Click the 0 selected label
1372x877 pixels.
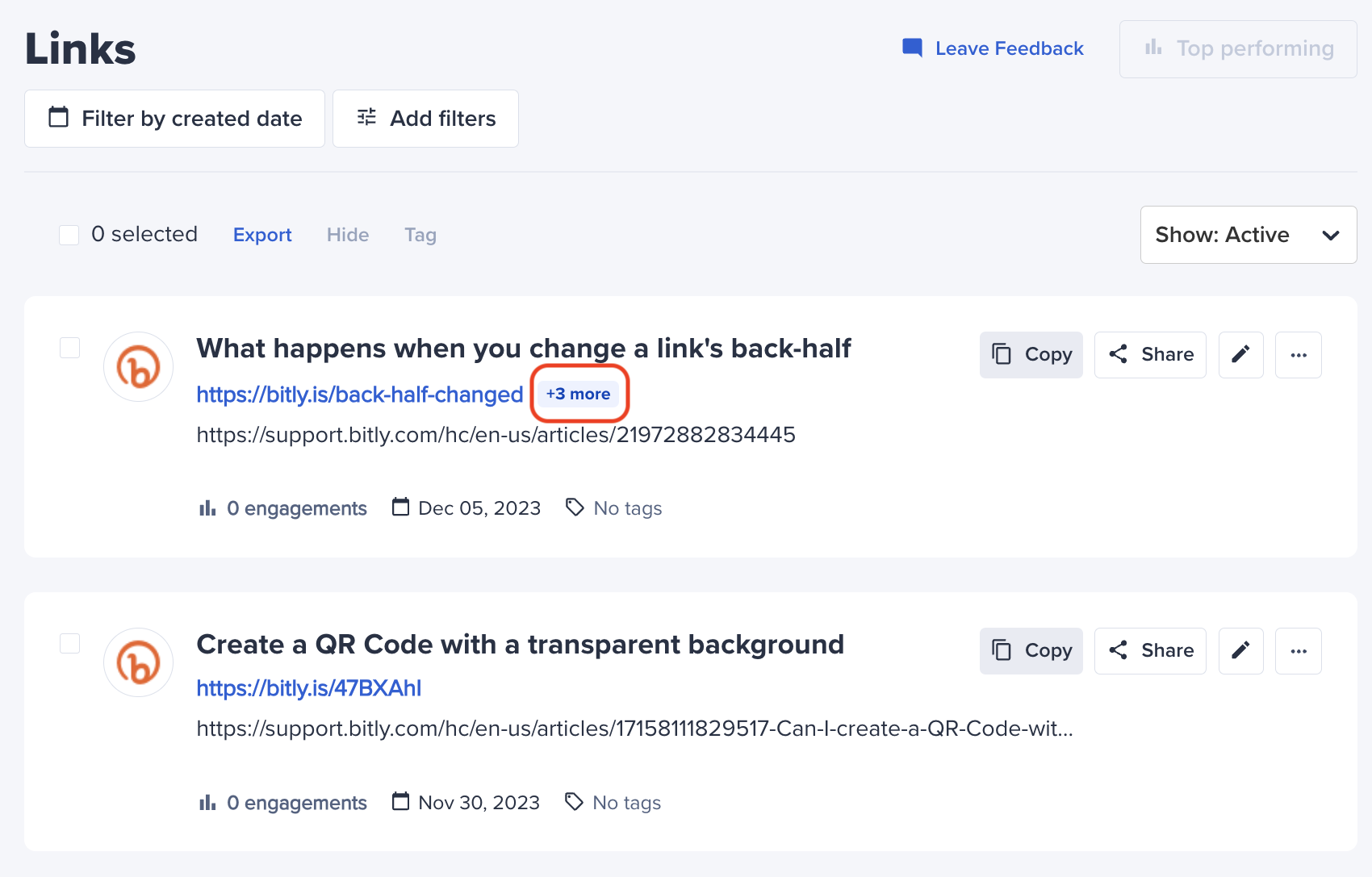pyautogui.click(x=144, y=234)
